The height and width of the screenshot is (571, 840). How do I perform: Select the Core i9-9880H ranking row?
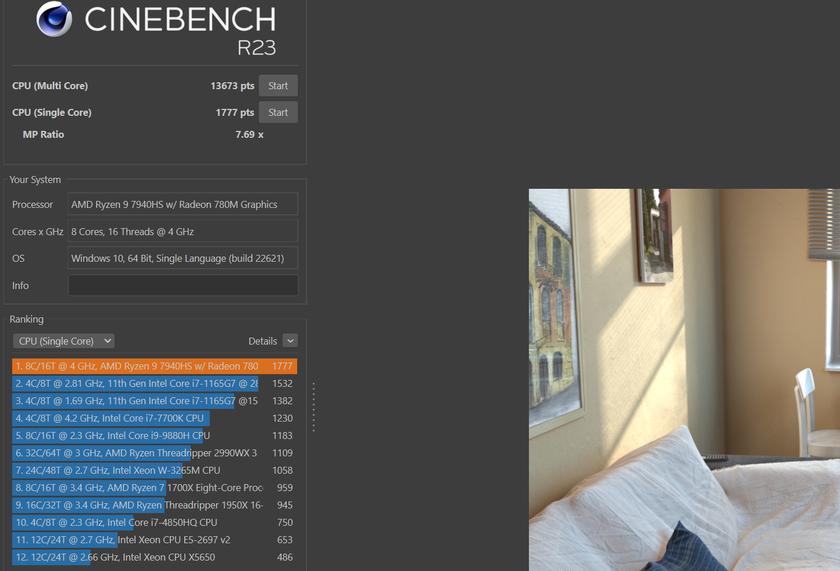click(154, 435)
